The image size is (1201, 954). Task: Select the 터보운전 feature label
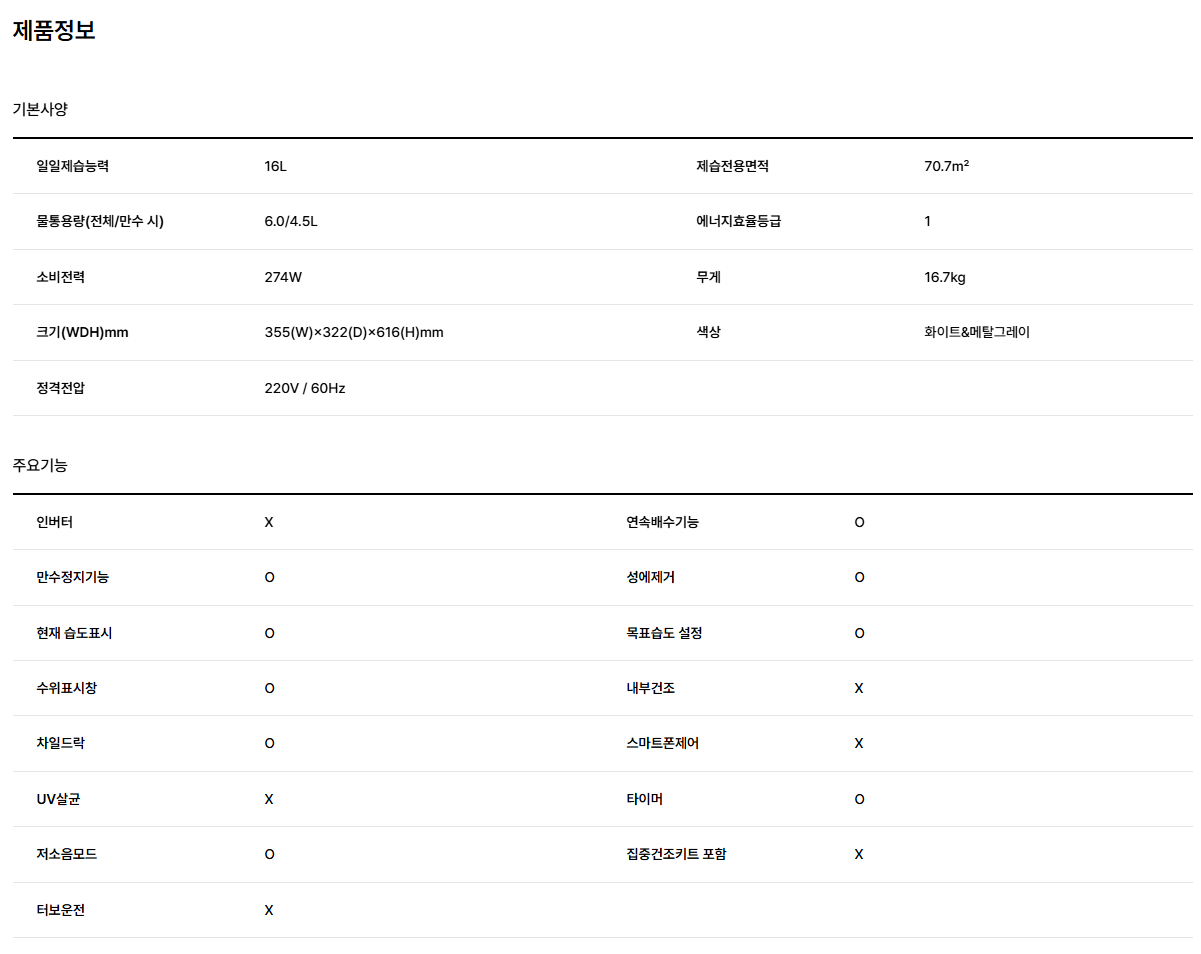[x=60, y=910]
